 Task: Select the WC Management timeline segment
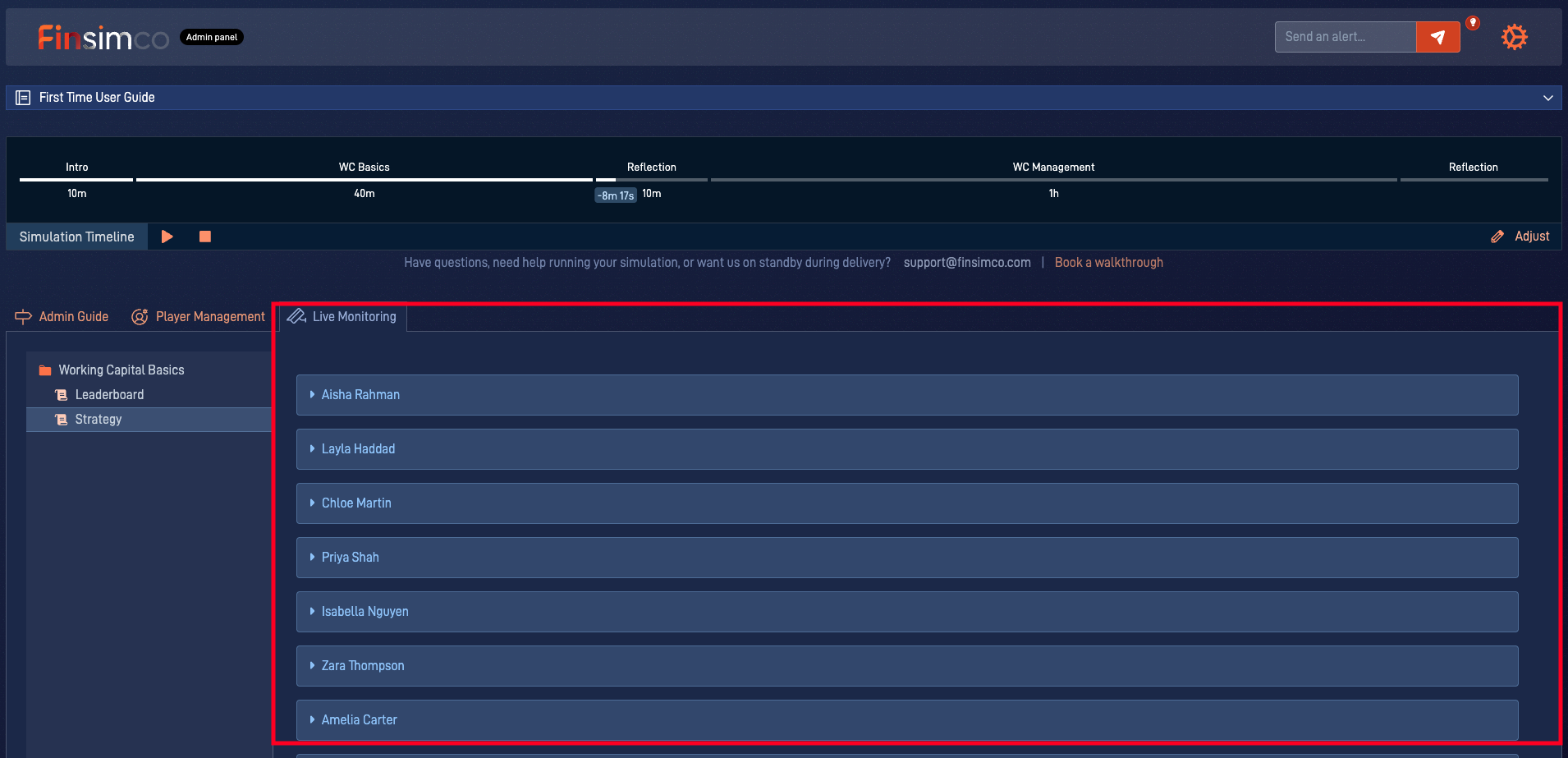(x=1054, y=179)
